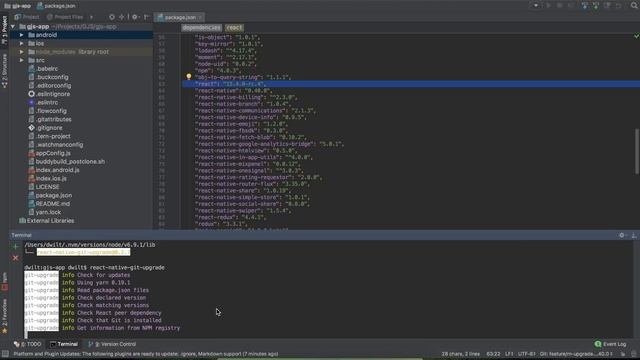Select appConfig.js file

point(49,153)
